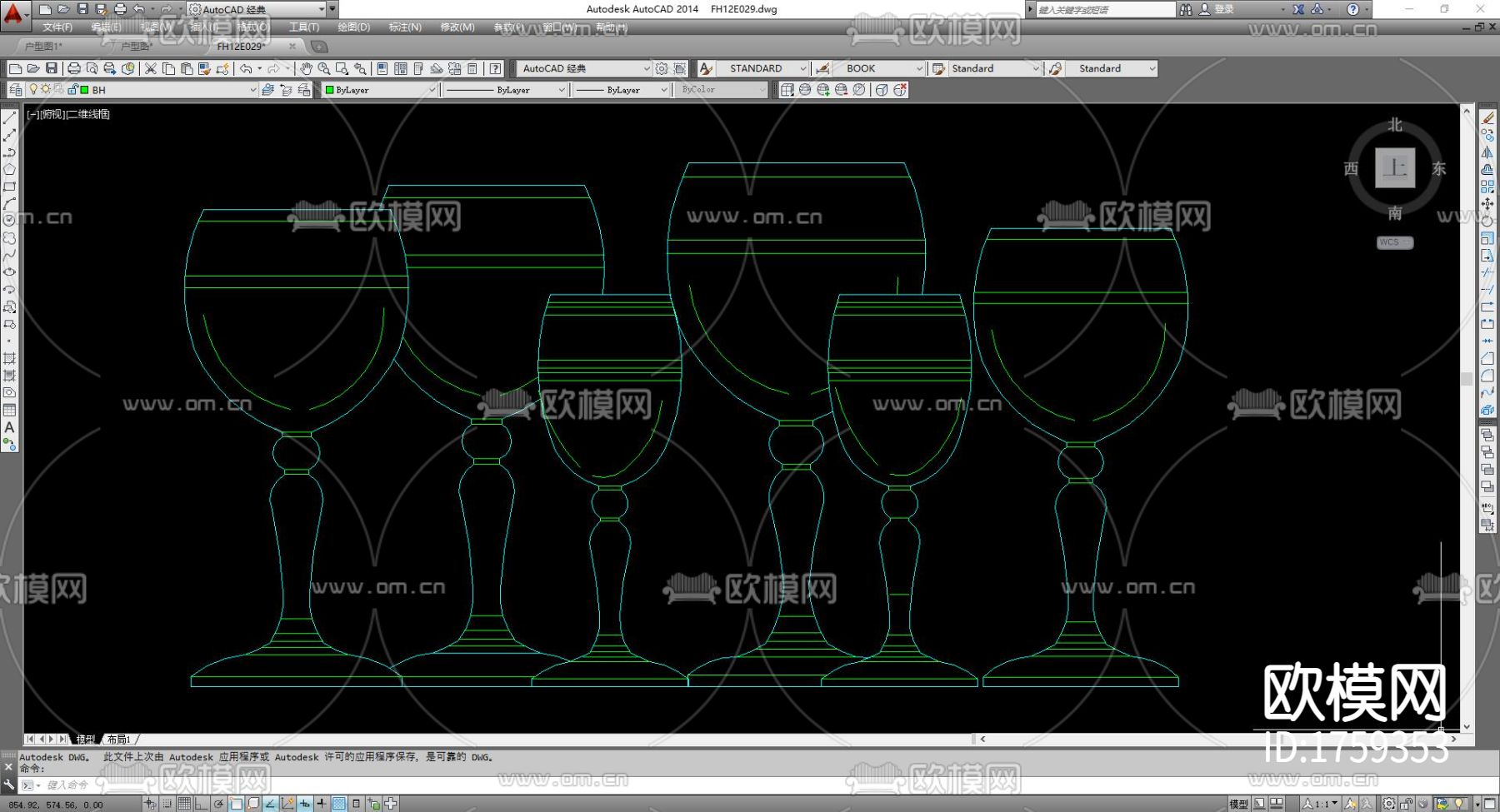
Task: Open the Layer Properties Manager icon
Action: tap(15, 90)
